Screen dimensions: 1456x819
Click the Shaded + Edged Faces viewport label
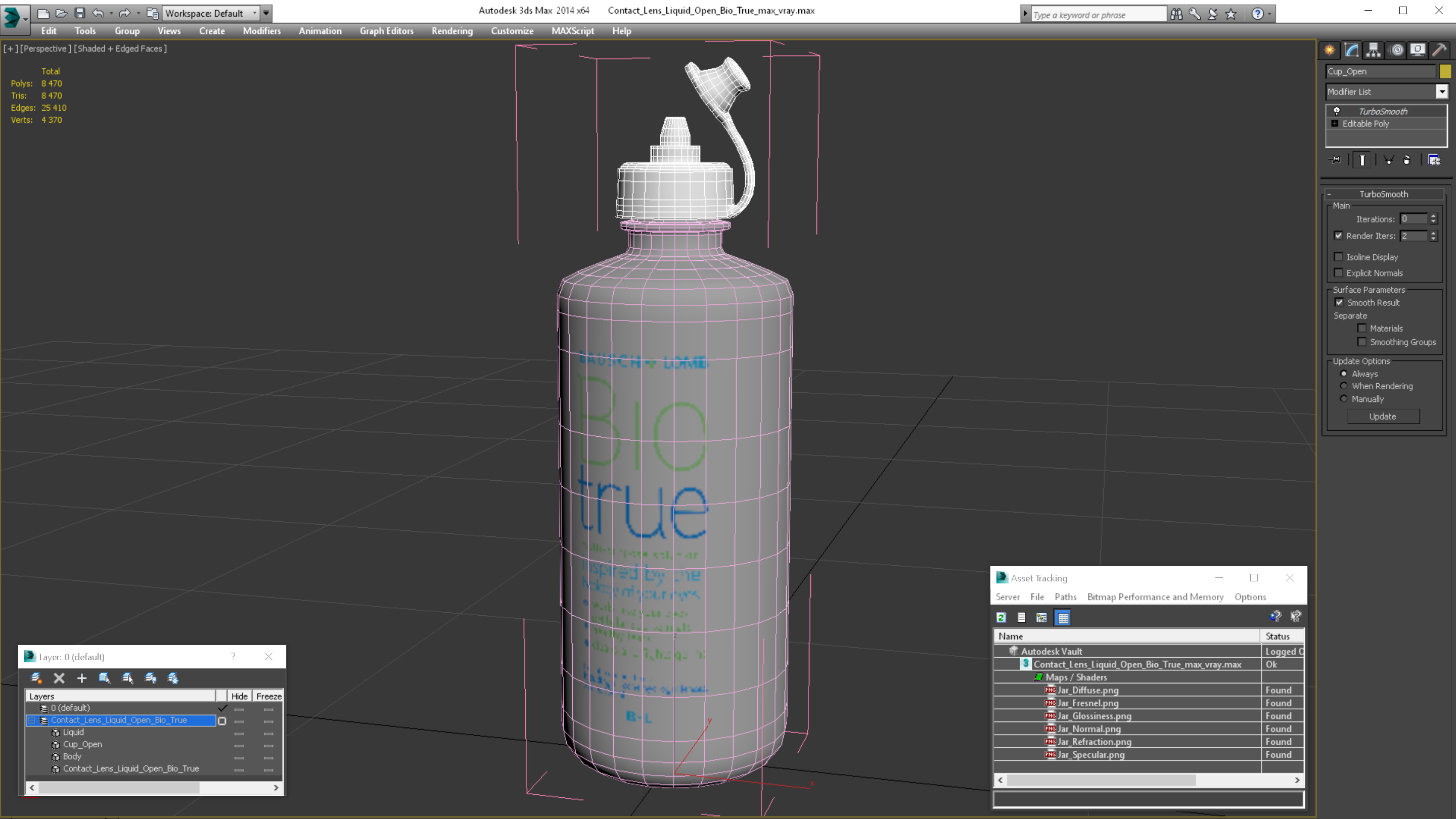point(120,49)
